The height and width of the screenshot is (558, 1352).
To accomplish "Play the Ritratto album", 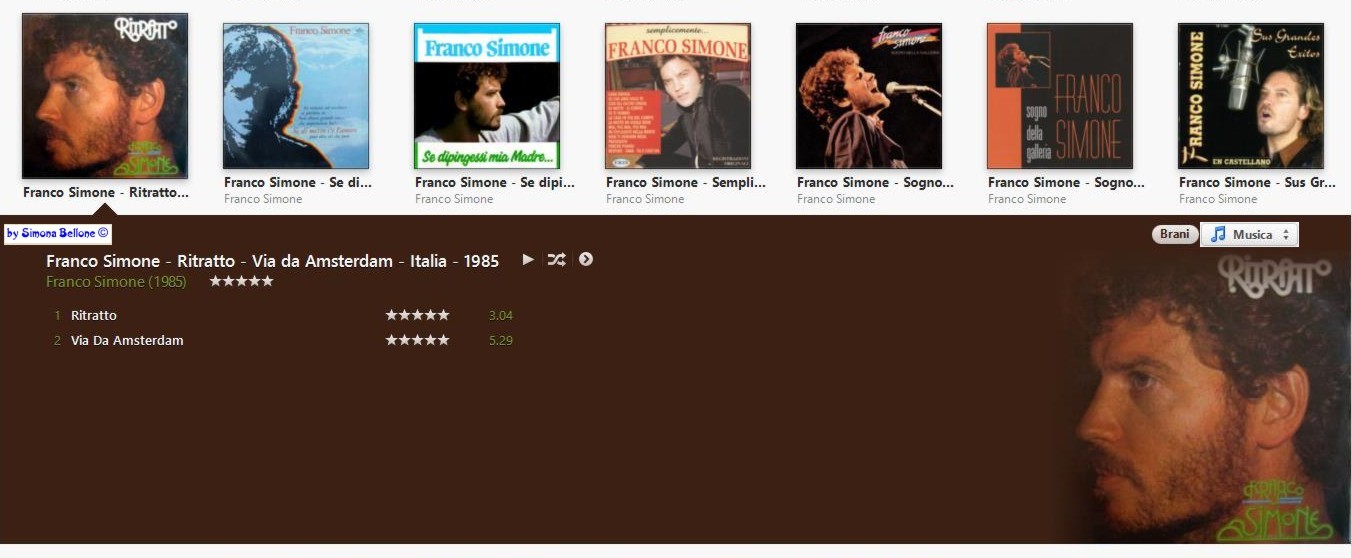I will [528, 260].
